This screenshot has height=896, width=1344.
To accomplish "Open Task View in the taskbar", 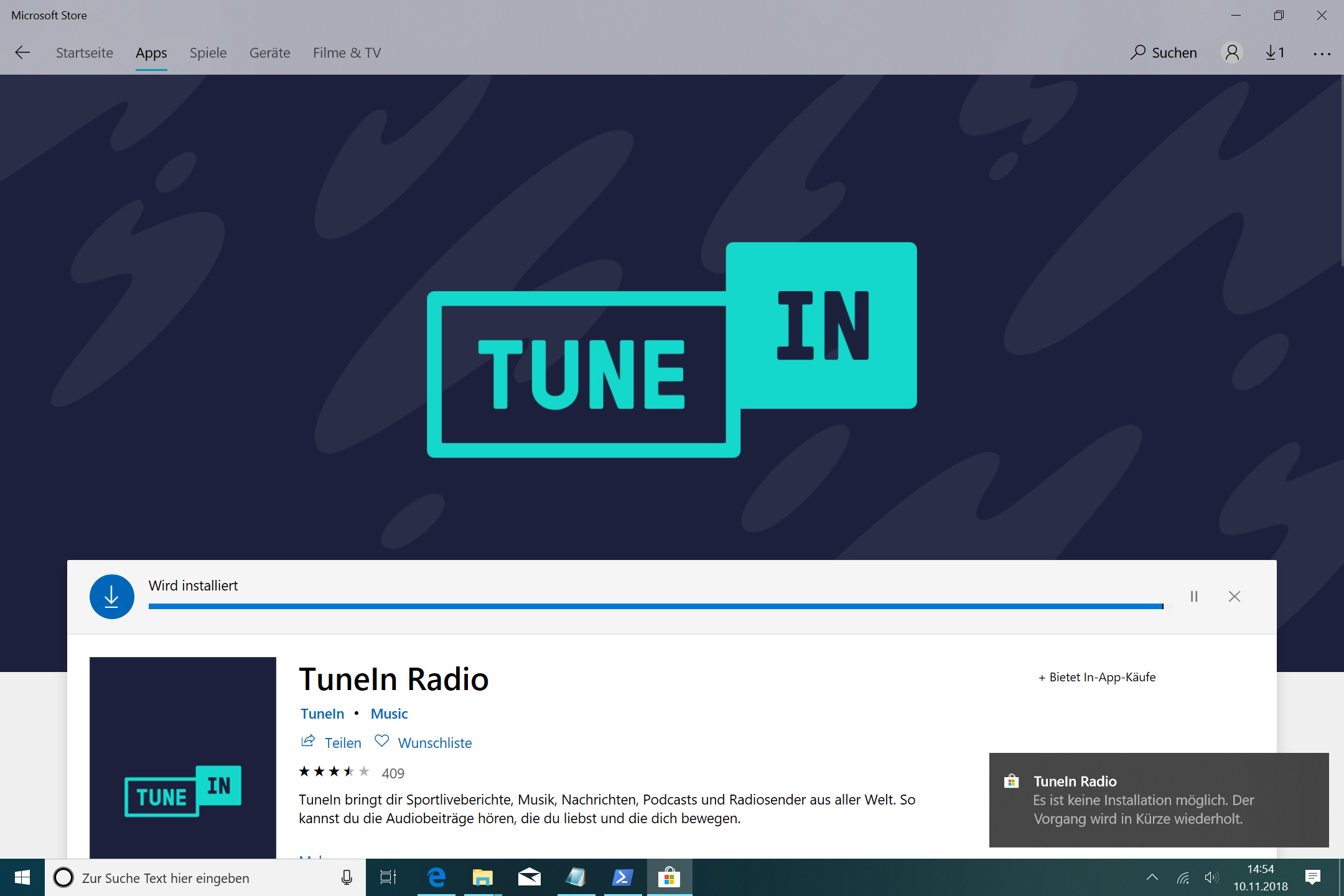I will point(388,878).
